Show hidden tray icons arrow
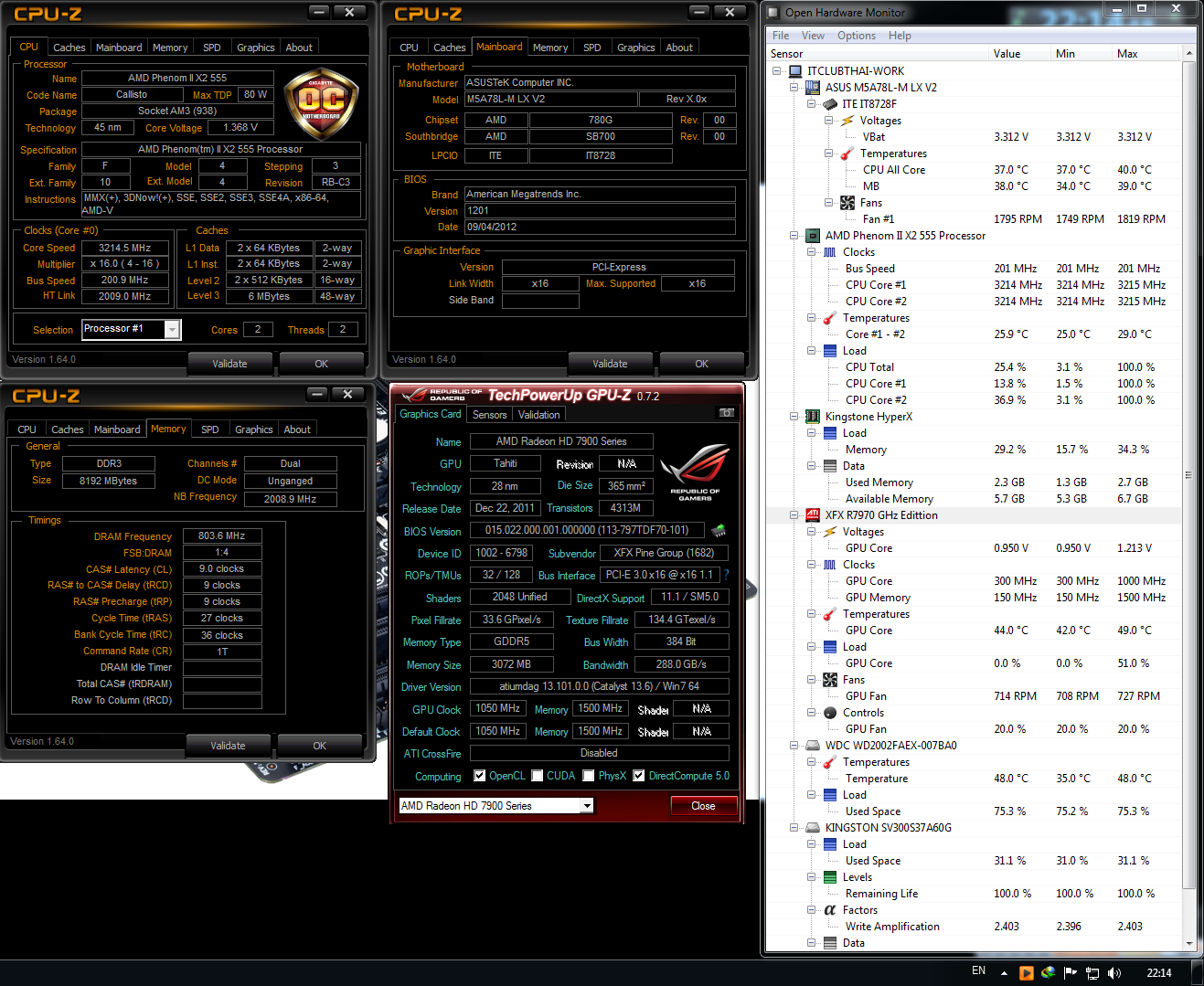 1004,973
